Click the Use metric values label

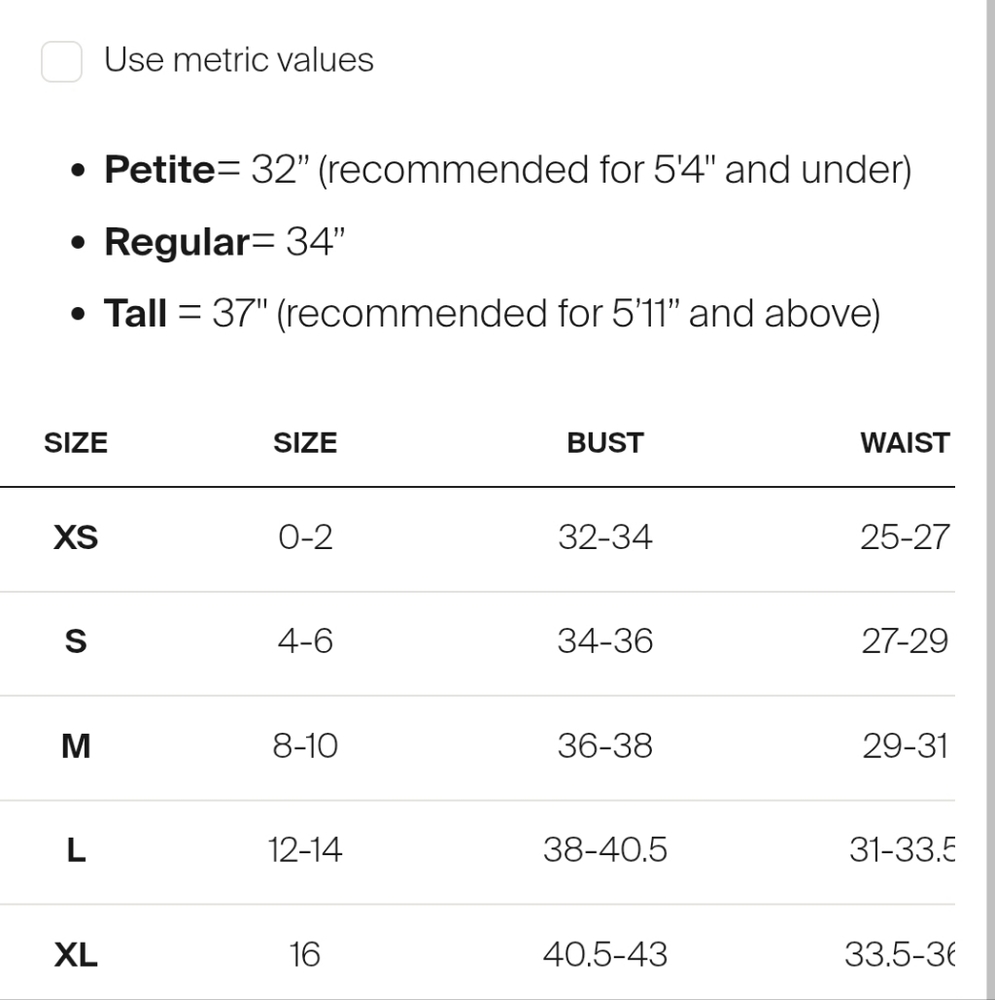pos(239,61)
